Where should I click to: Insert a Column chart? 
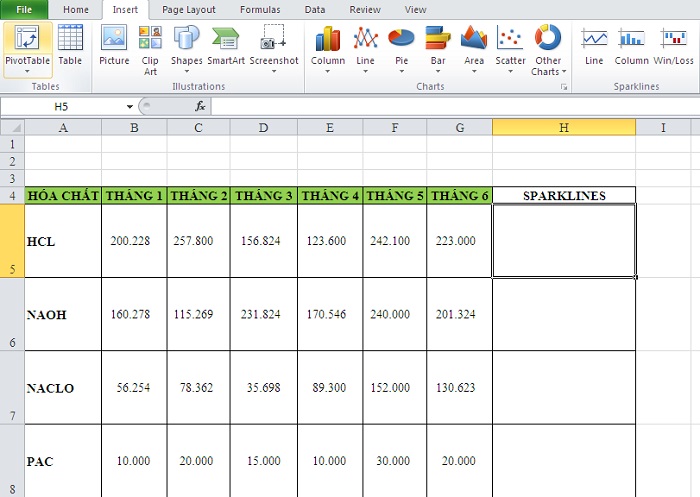(328, 50)
